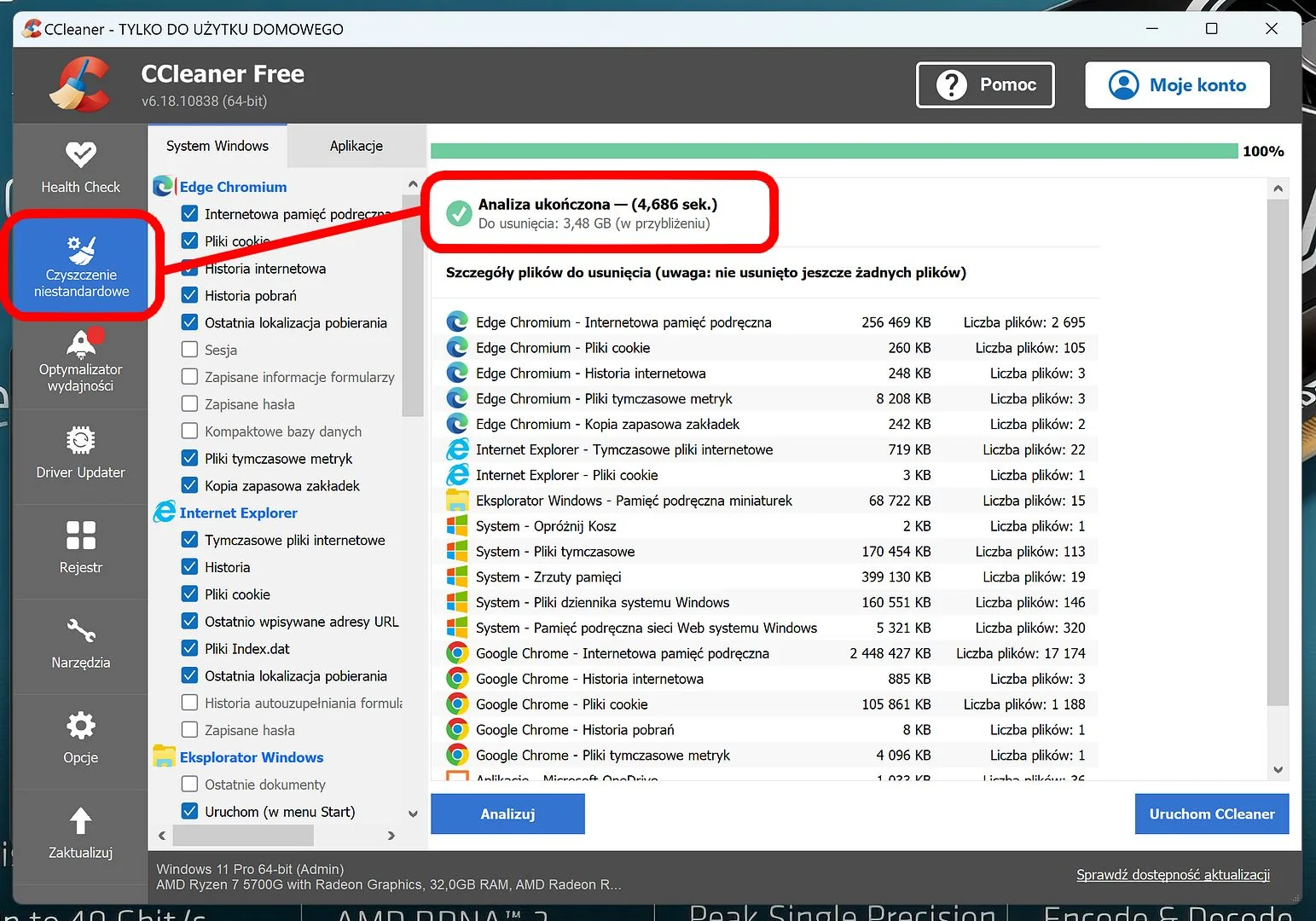
Task: Uncheck Tymczasowe pliki internetowe checkbox
Action: click(189, 539)
